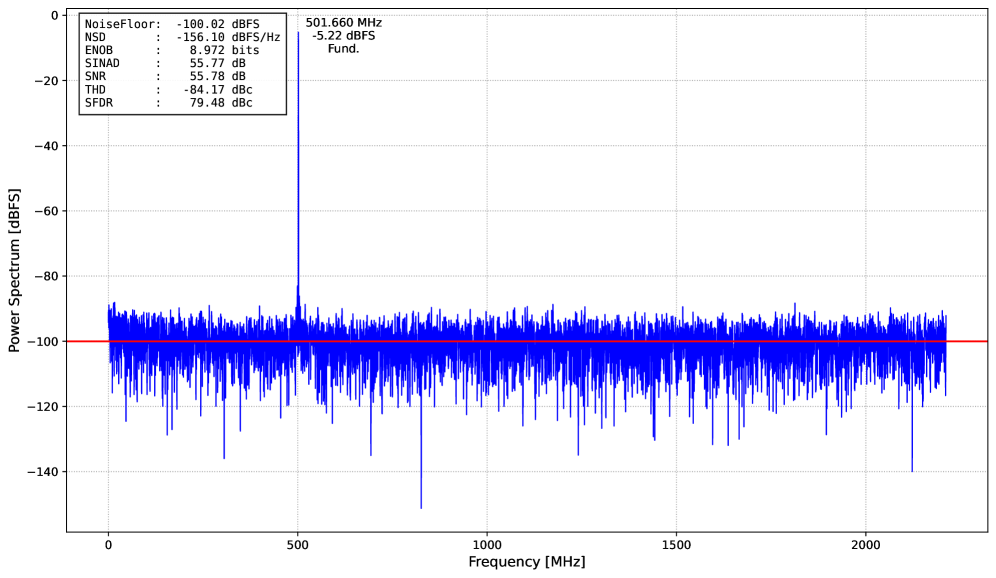Select the SNR 55.78 dB entry
The image size is (996, 578).
point(165,76)
